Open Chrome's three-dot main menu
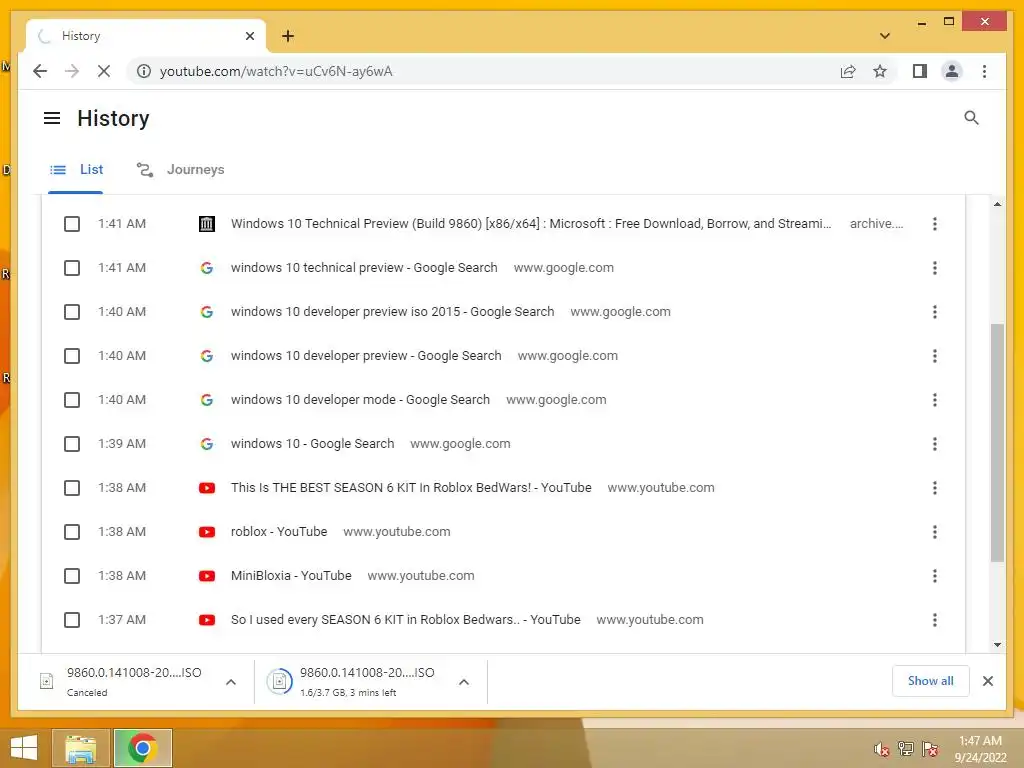 [x=984, y=71]
